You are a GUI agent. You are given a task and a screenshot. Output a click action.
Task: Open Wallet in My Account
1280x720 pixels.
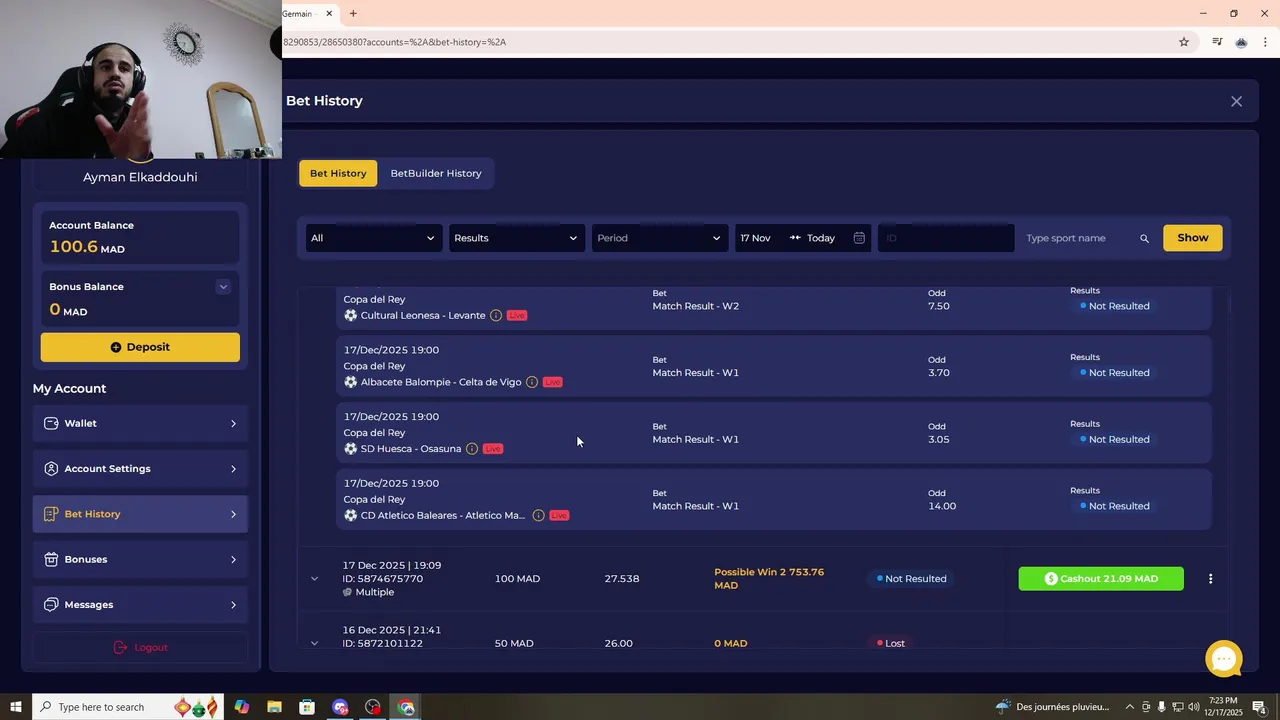pos(140,423)
